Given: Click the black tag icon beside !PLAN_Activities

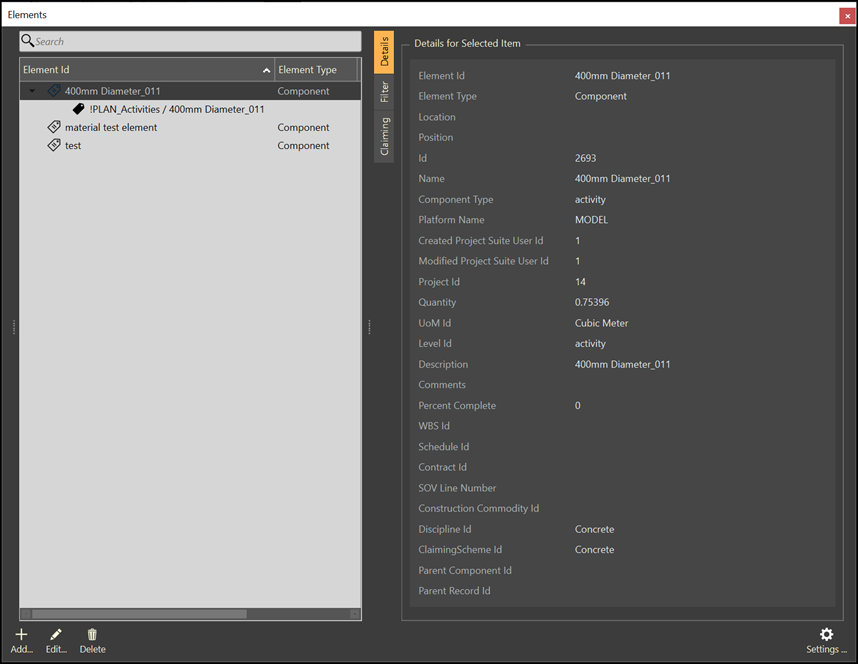Looking at the screenshot, I should pyautogui.click(x=79, y=109).
